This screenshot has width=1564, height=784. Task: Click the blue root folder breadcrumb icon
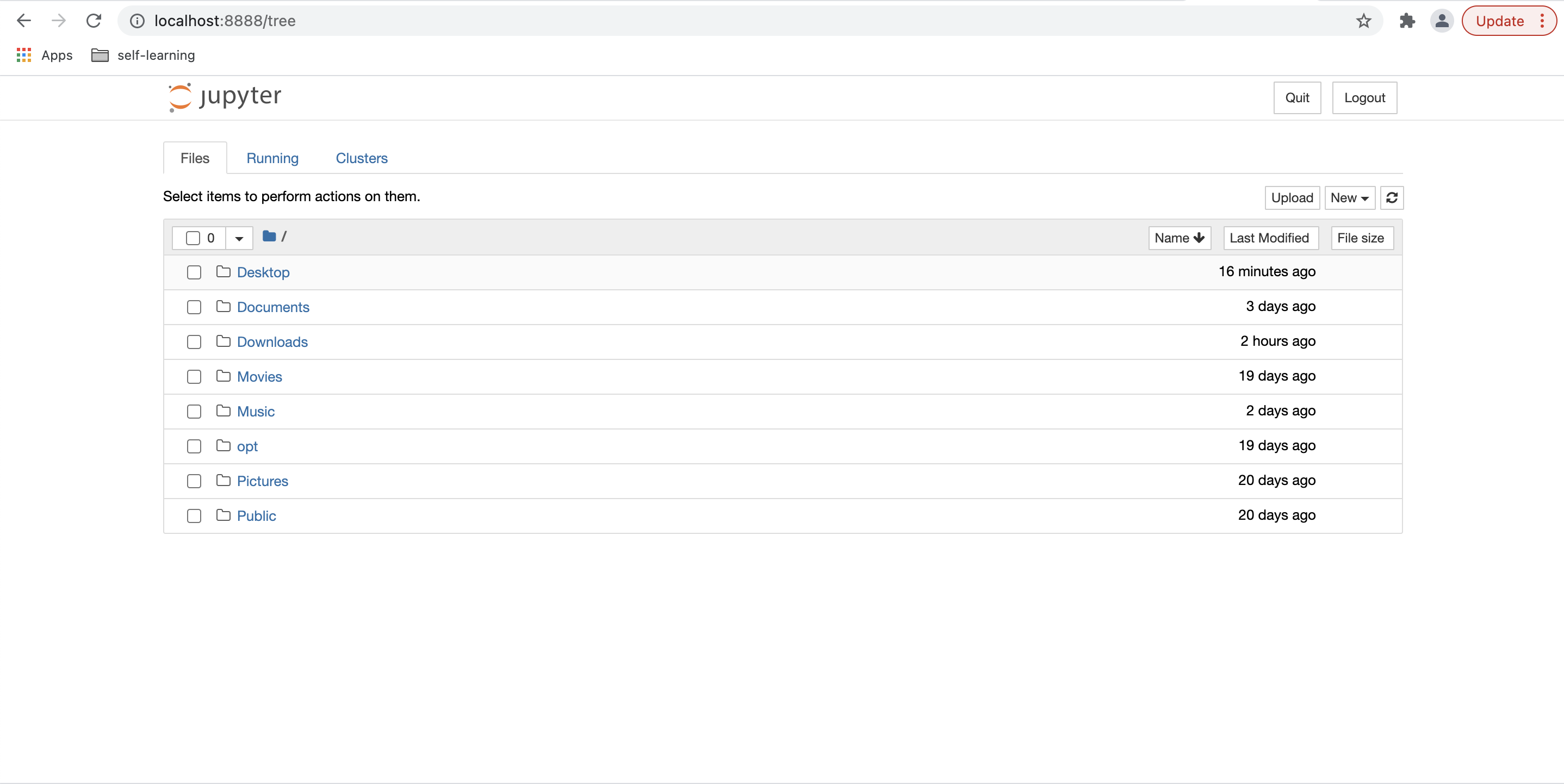click(x=269, y=236)
